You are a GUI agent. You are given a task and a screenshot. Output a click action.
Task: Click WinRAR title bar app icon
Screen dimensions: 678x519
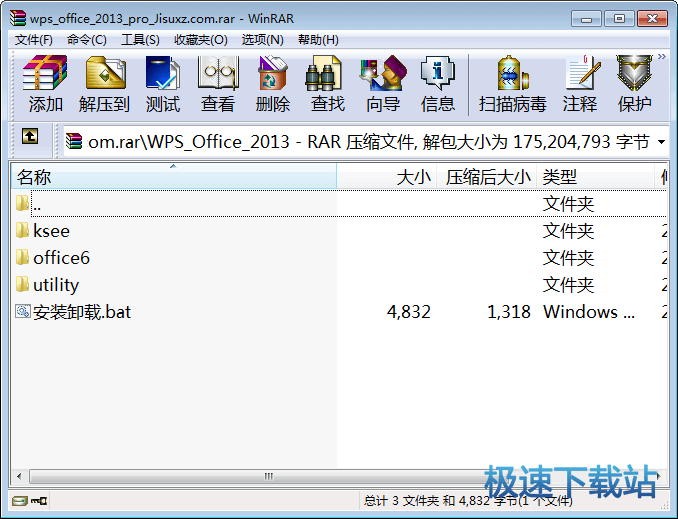tap(18, 18)
